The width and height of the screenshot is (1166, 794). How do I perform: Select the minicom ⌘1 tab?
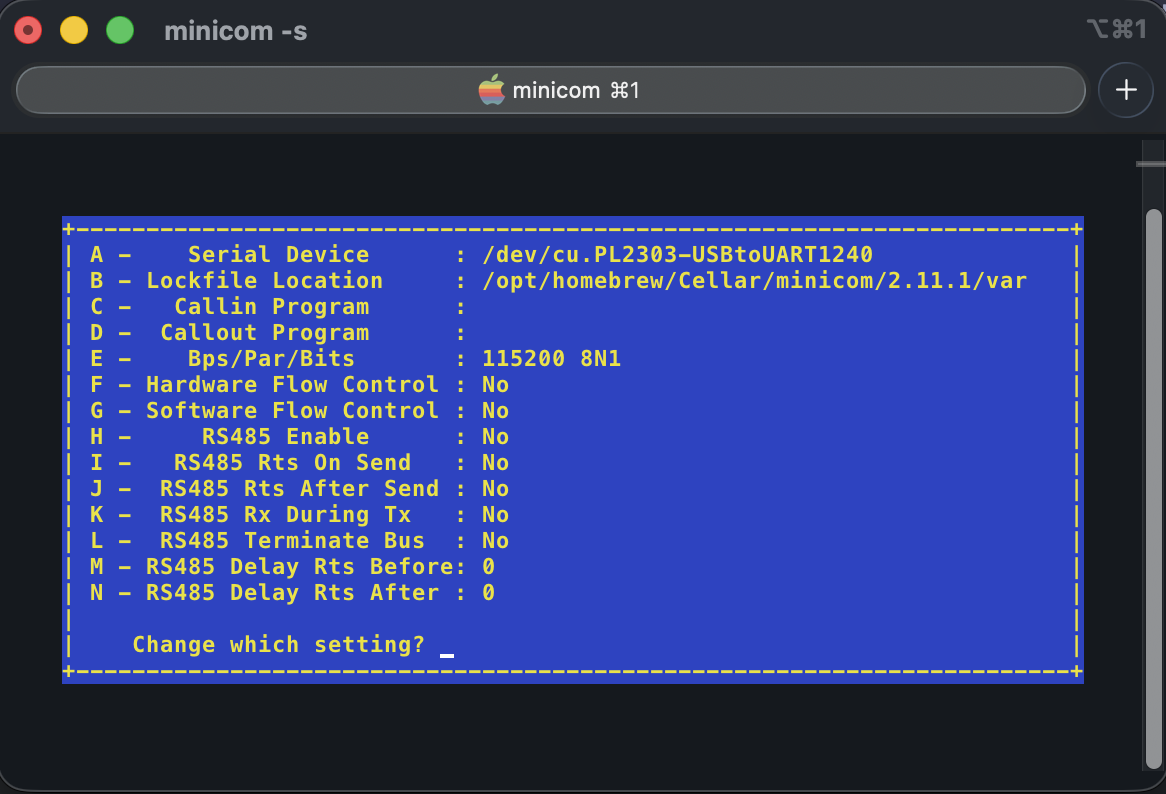[x=550, y=90]
